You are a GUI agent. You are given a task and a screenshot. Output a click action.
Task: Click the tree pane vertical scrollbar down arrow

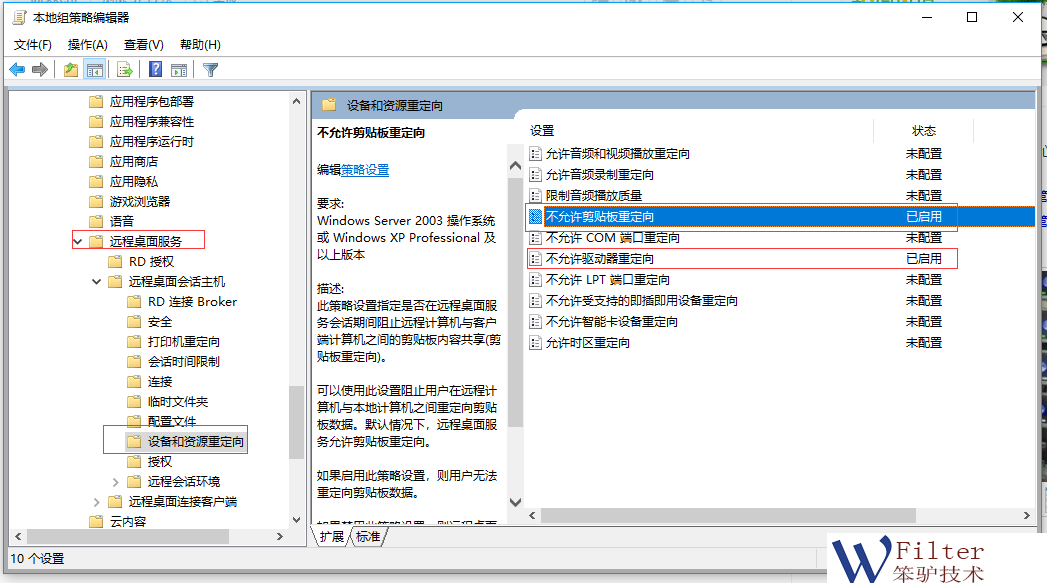click(x=296, y=519)
